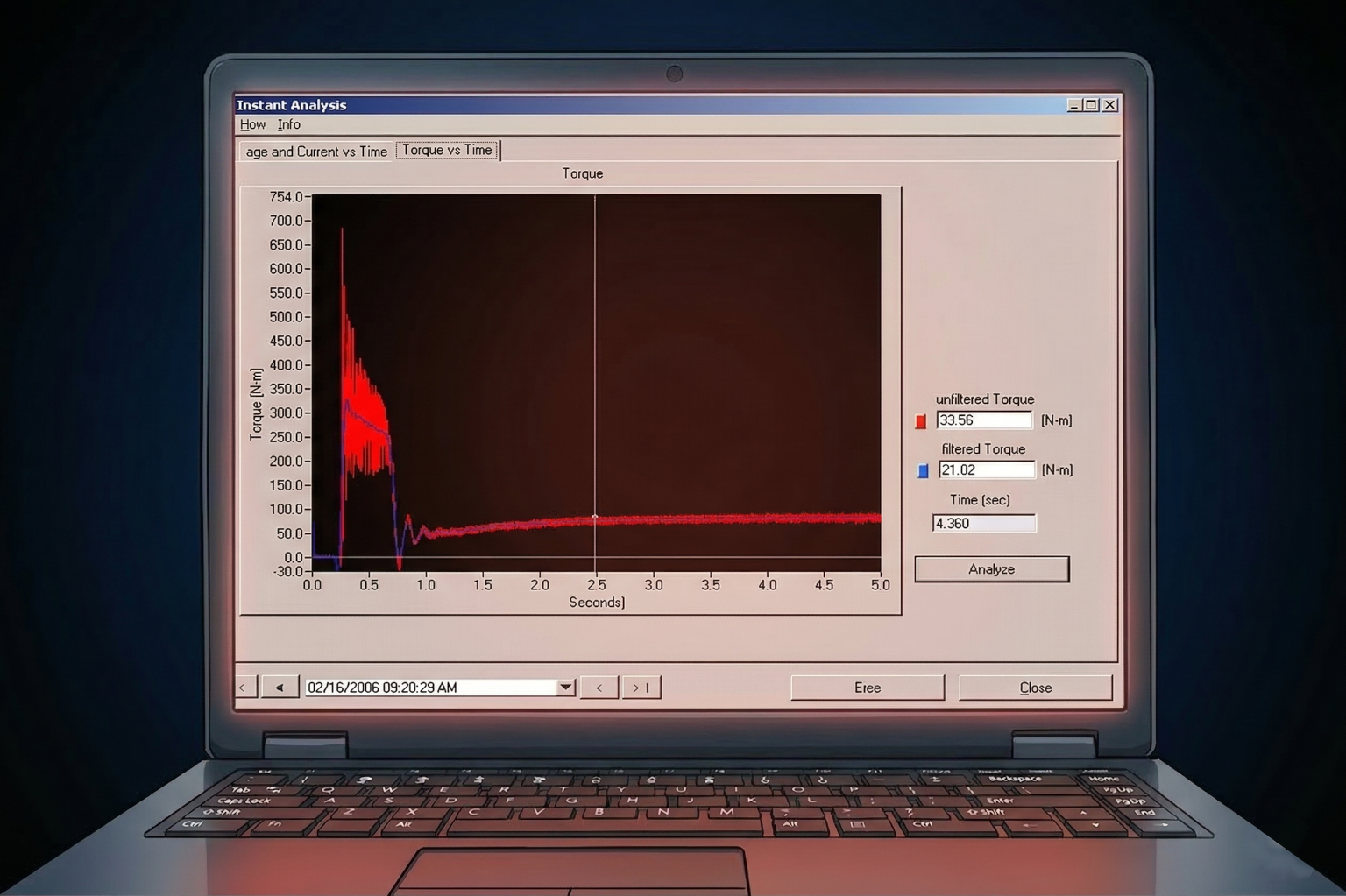Screen dimensions: 1346x896
Task: Switch to Voltage and Current vs Time tab
Action: pos(315,152)
